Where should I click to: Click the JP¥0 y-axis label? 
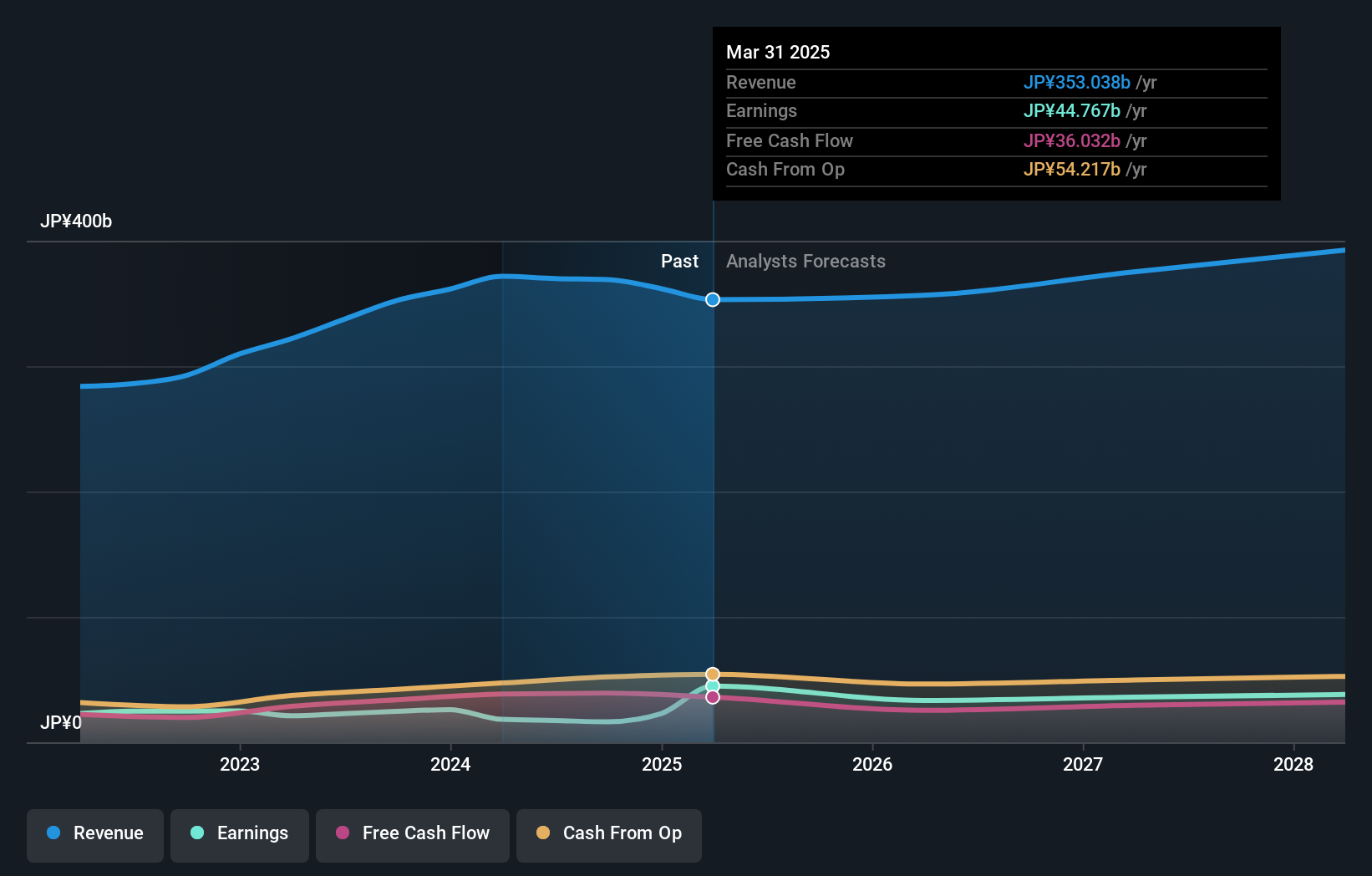[61, 722]
